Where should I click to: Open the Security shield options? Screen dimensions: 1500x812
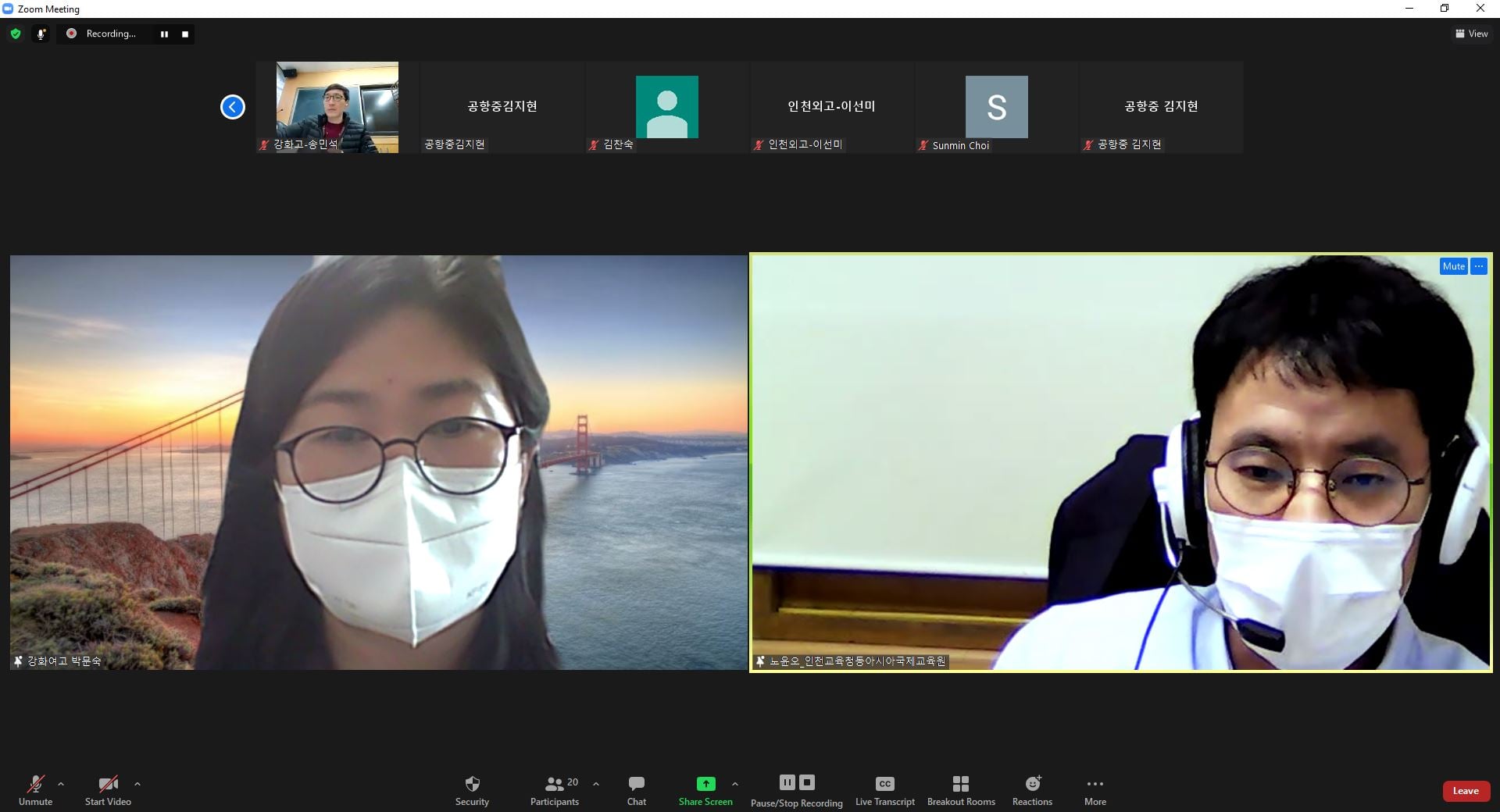click(472, 784)
